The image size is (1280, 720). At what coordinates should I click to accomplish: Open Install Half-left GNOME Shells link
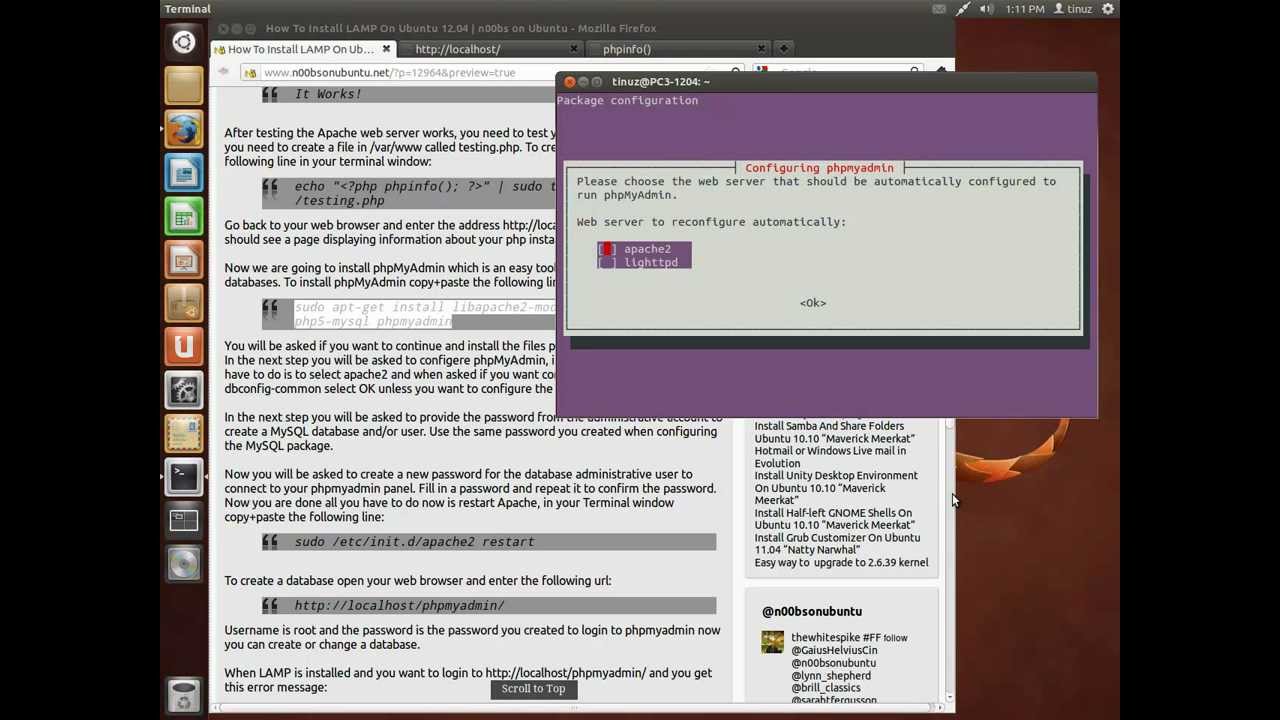tap(834, 519)
